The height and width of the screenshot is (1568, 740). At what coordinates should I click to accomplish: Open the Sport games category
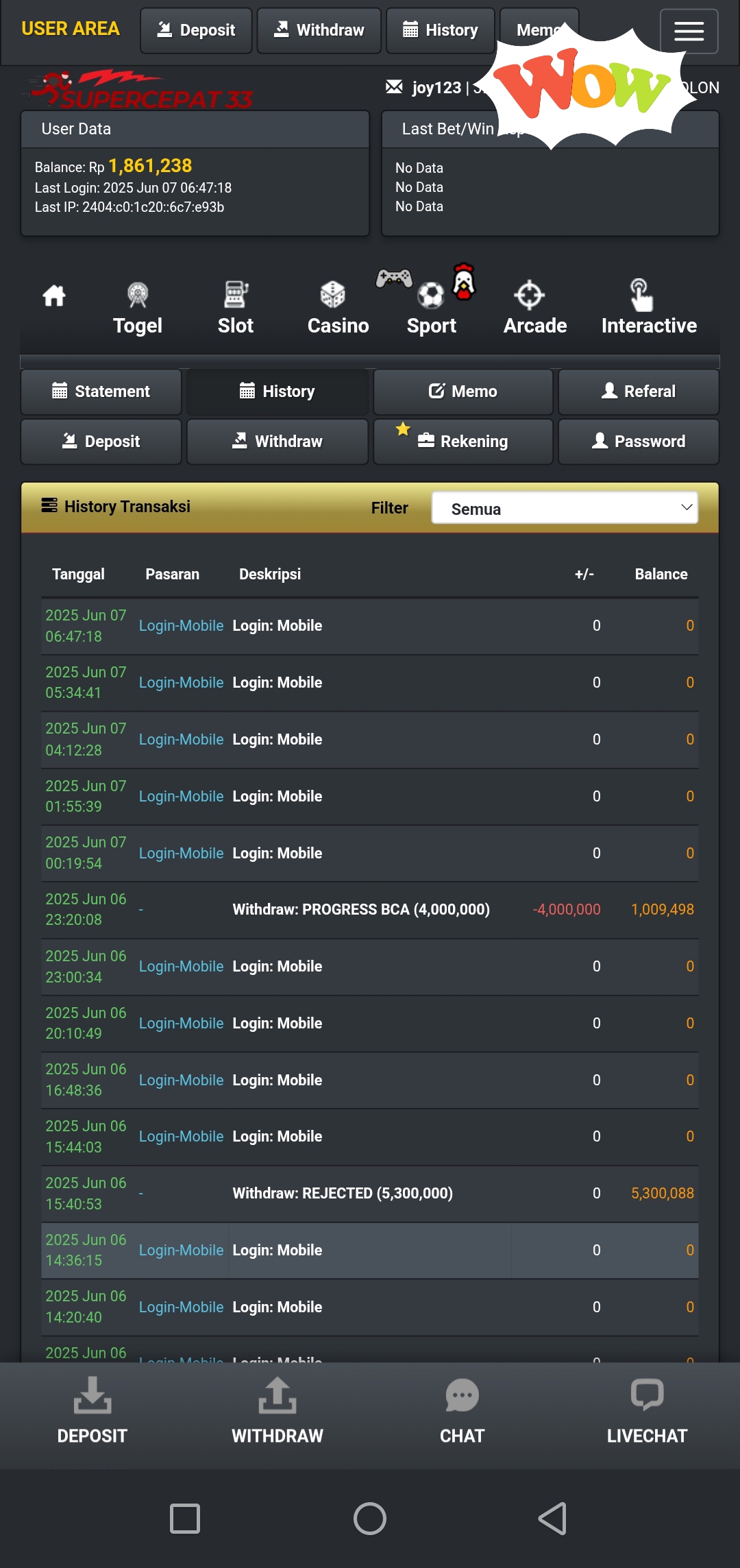click(x=431, y=309)
